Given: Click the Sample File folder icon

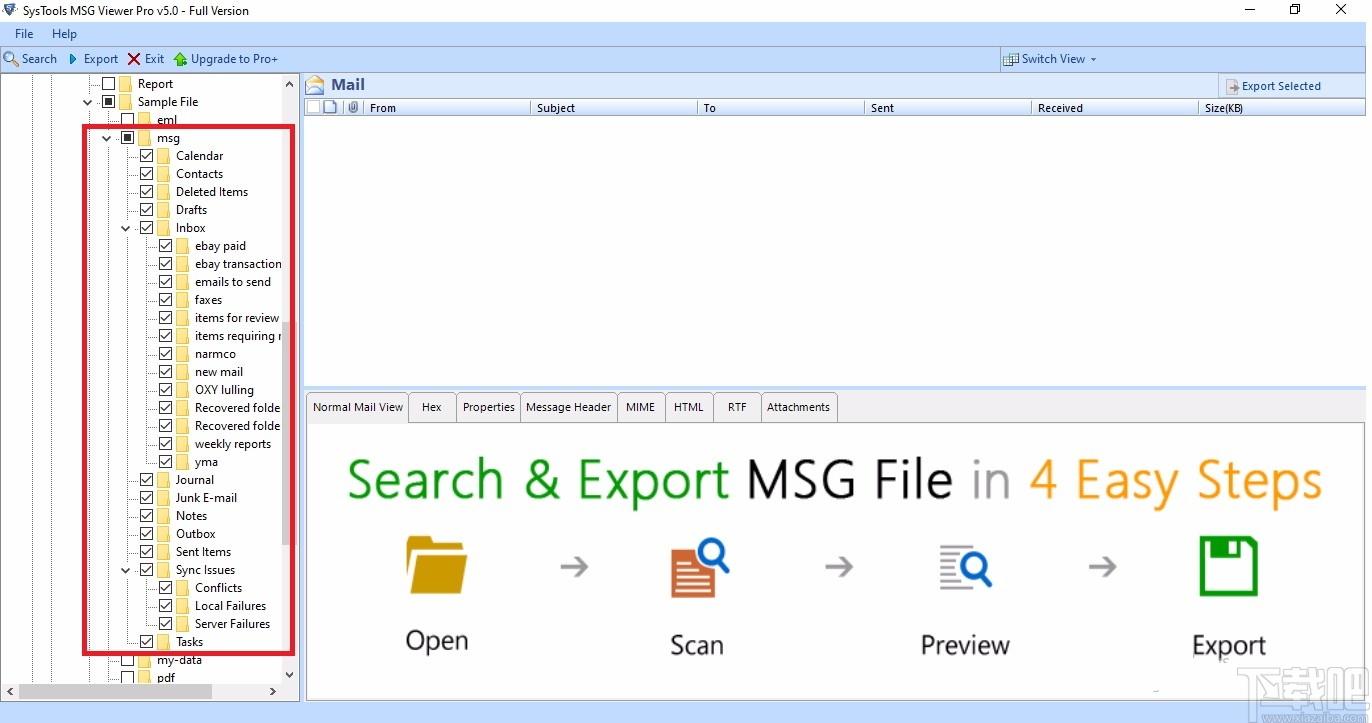Looking at the screenshot, I should click(126, 102).
